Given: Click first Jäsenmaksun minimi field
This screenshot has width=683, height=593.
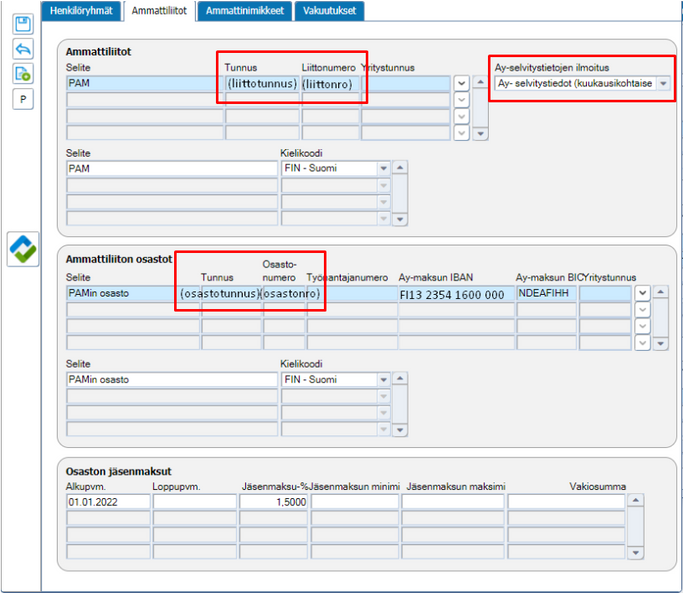Looking at the screenshot, I should tap(355, 502).
